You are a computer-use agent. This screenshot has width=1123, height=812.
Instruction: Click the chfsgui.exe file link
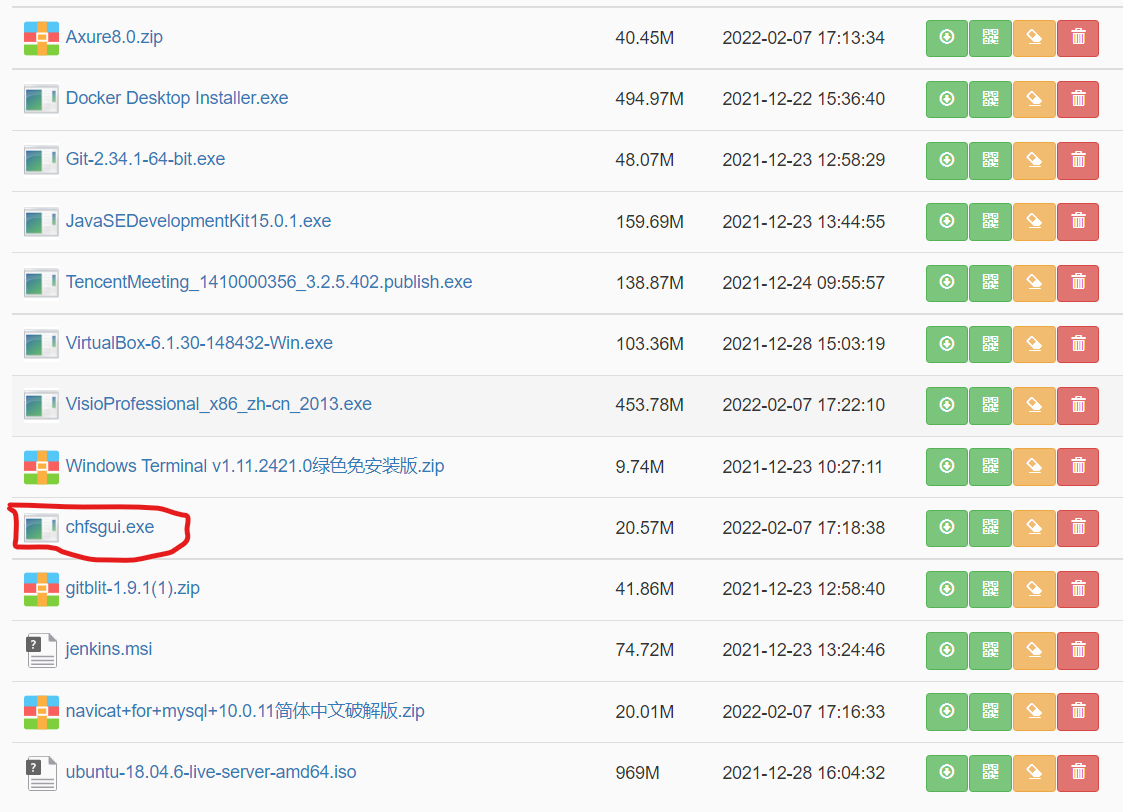coord(110,527)
